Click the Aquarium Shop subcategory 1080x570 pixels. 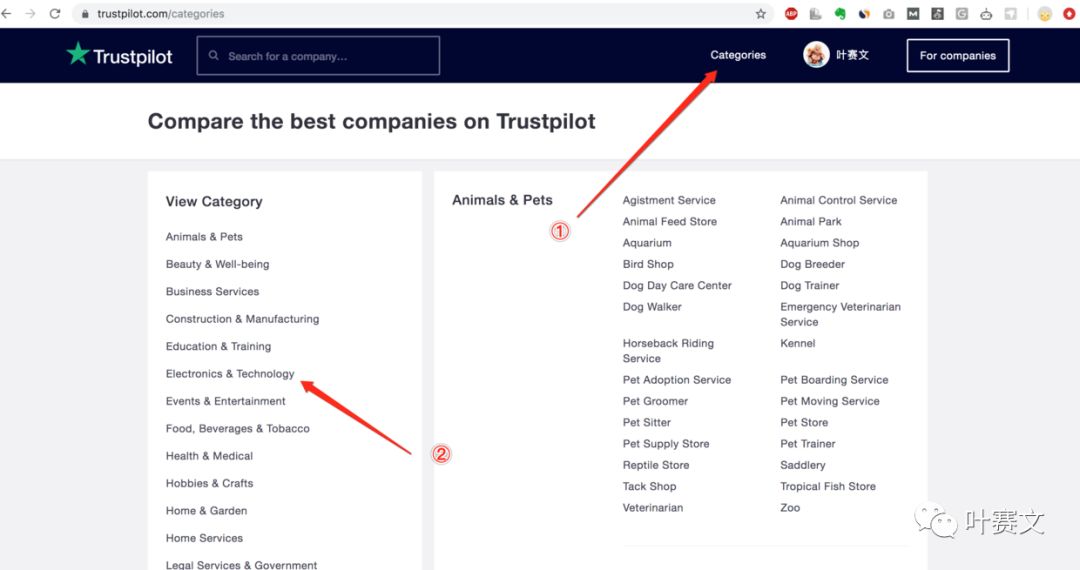(x=820, y=243)
